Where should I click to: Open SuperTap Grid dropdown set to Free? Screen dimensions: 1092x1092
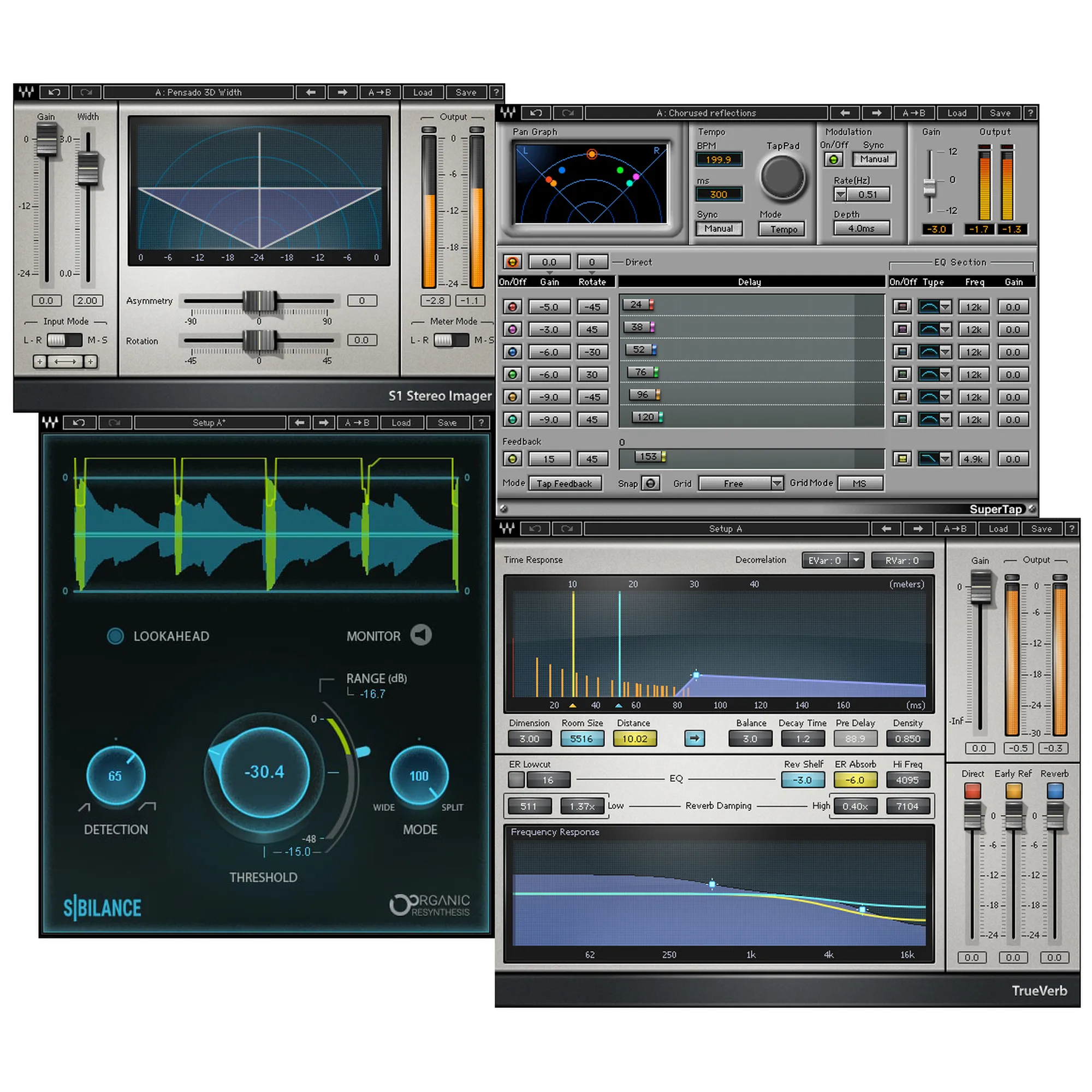tap(741, 484)
